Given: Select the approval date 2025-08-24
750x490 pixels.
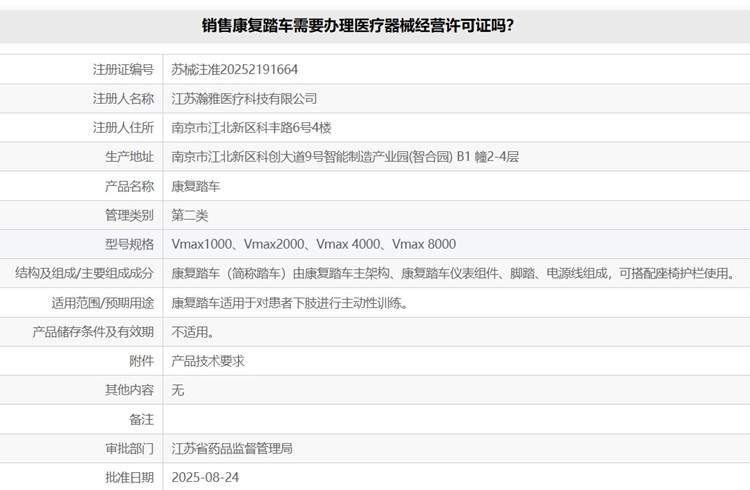Looking at the screenshot, I should coord(205,477).
